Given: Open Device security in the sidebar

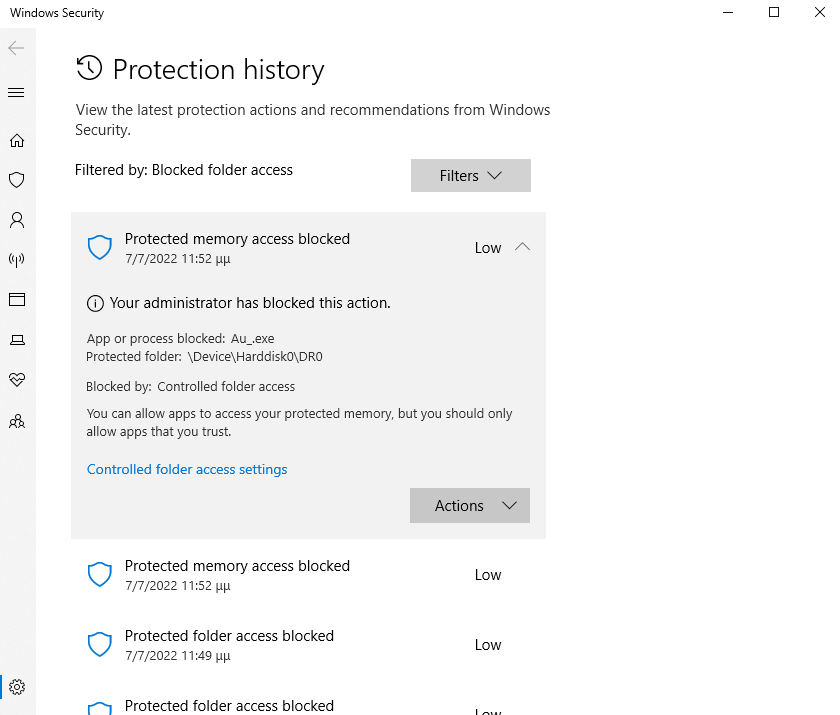Looking at the screenshot, I should [16, 340].
